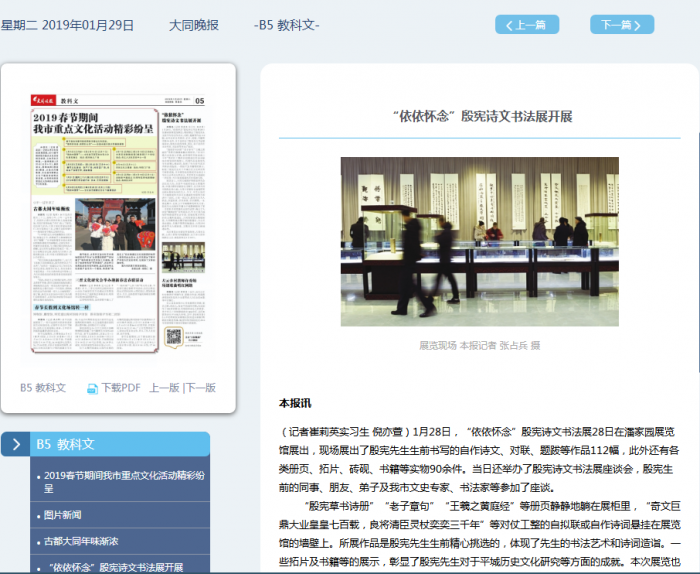Screen dimensions: 700x574
Task: Click the 本报讯 heading
Action: (x=295, y=403)
